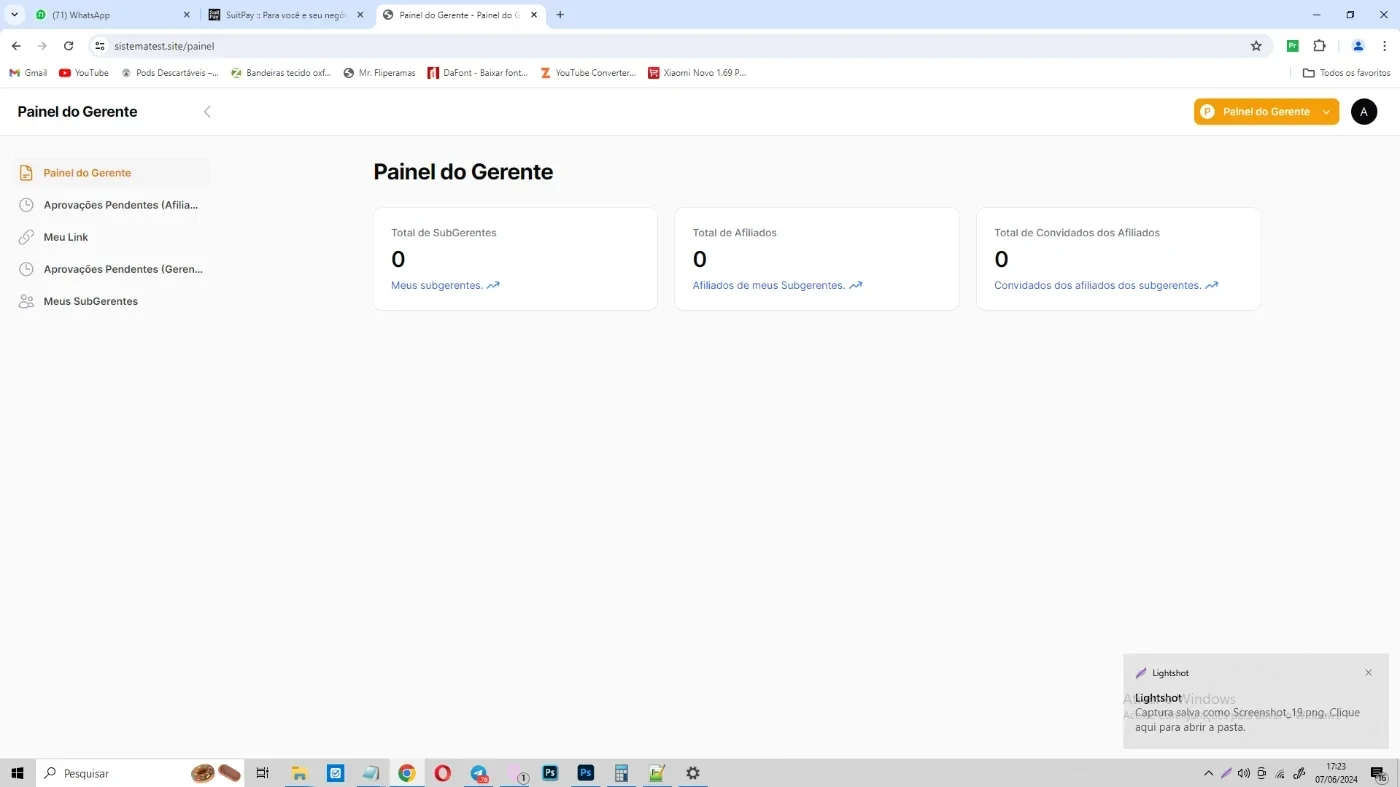This screenshot has width=1400, height=787.
Task: Open the notification center icon
Action: [x=1378, y=773]
